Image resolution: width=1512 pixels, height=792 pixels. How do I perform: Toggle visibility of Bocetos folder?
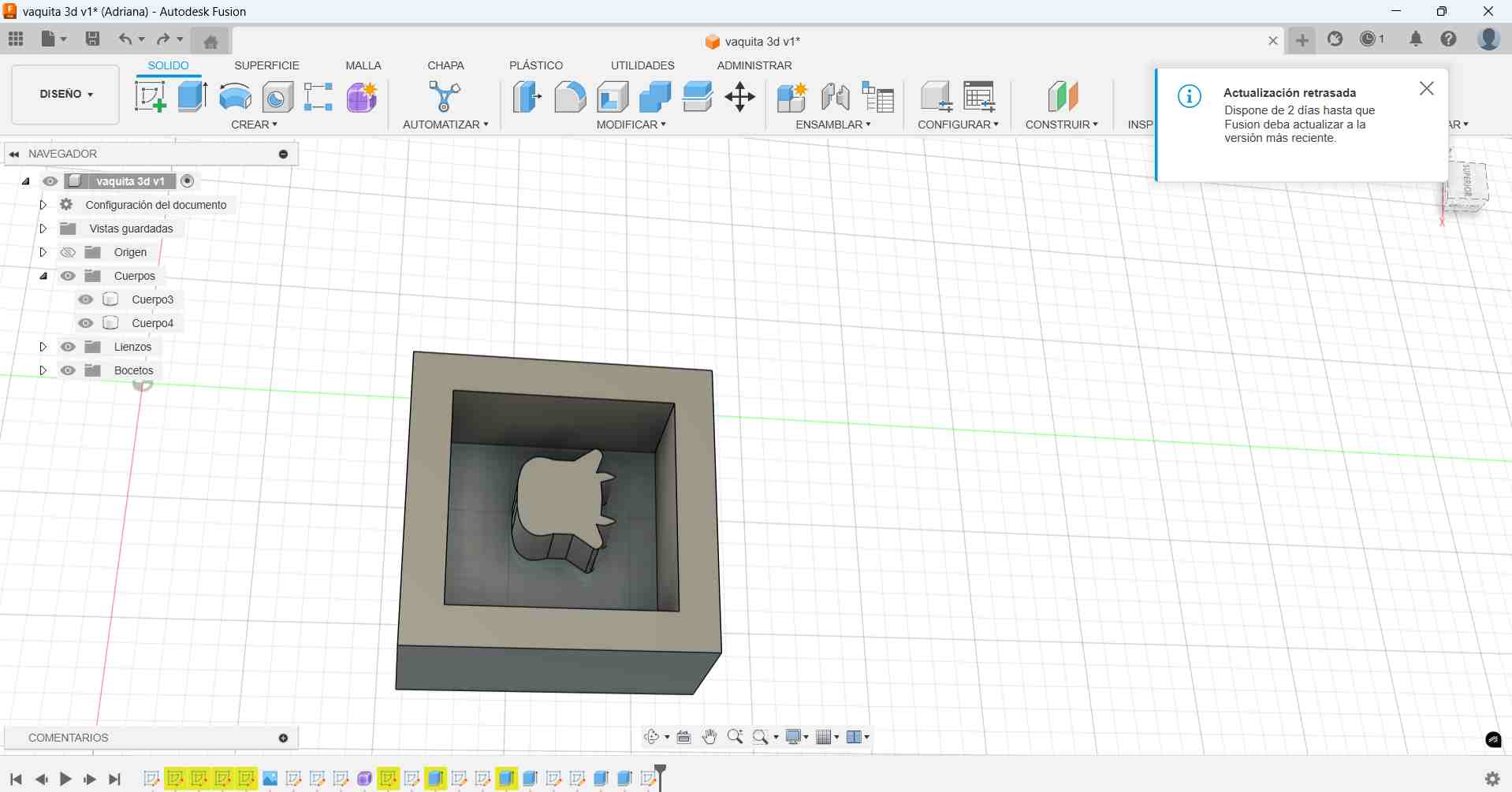(x=69, y=370)
